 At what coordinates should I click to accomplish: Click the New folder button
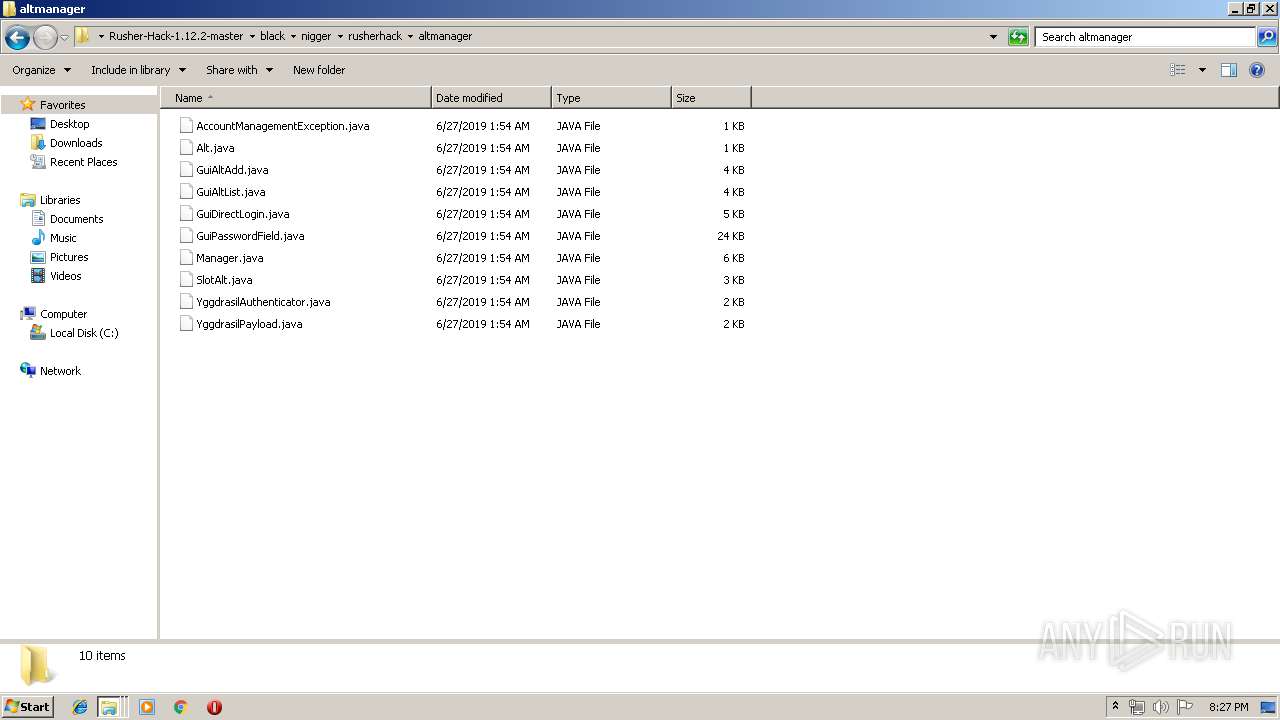[x=319, y=70]
